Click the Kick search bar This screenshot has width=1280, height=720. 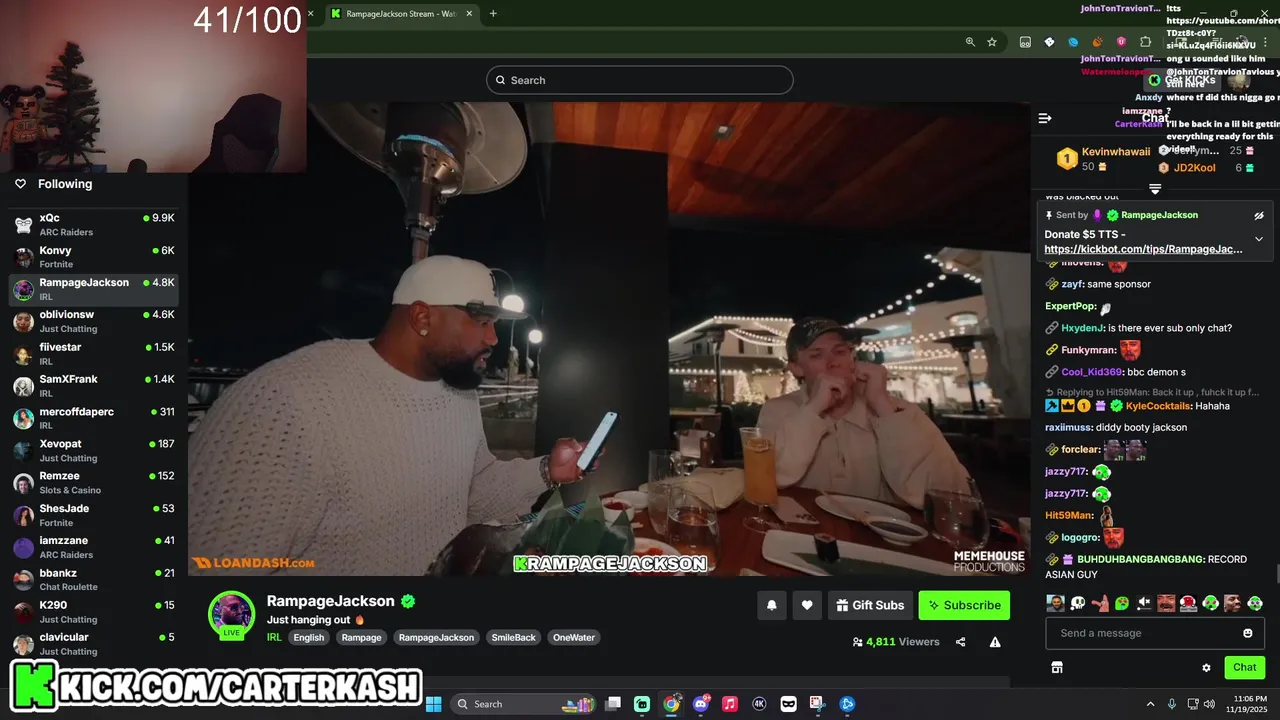point(640,80)
